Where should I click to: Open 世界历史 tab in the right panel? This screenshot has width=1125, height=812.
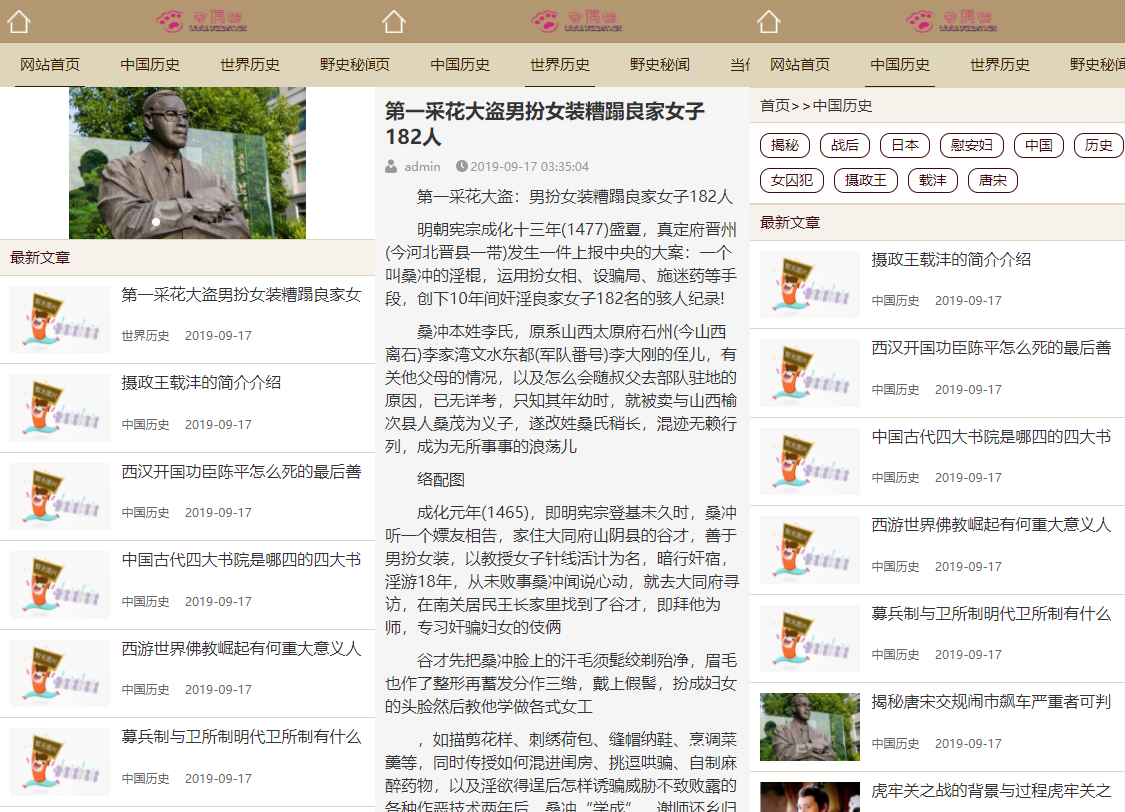coord(999,65)
